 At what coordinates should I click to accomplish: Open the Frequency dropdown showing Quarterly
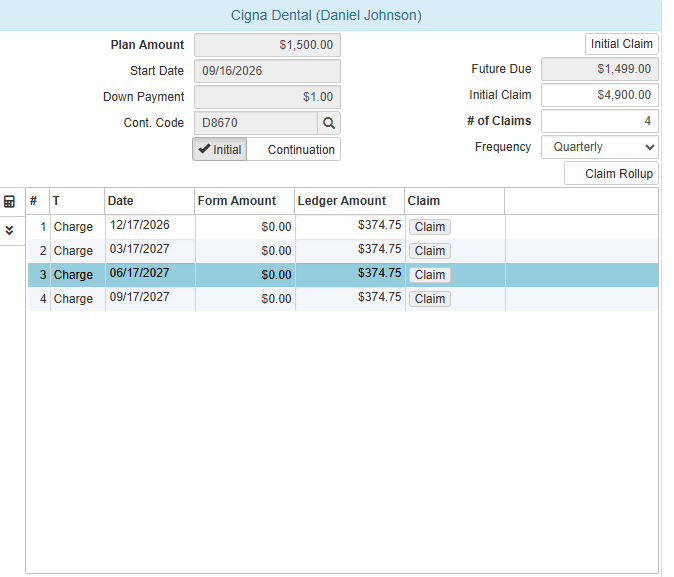600,147
